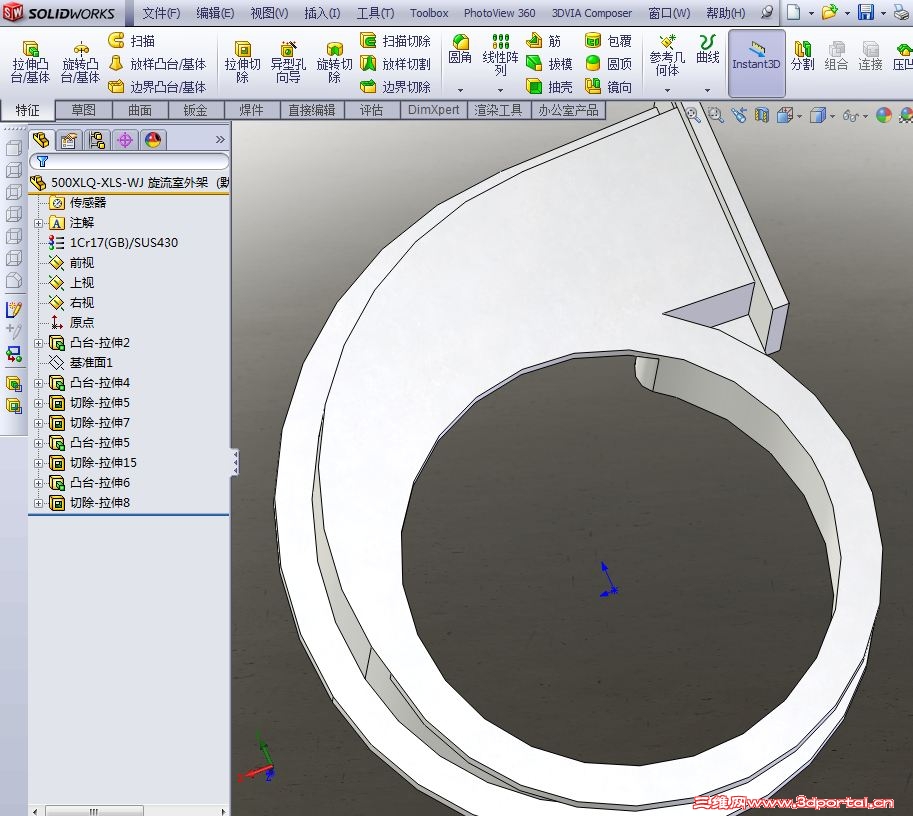Open the FeatureManager design tree tab
This screenshot has height=816, width=913.
41,140
